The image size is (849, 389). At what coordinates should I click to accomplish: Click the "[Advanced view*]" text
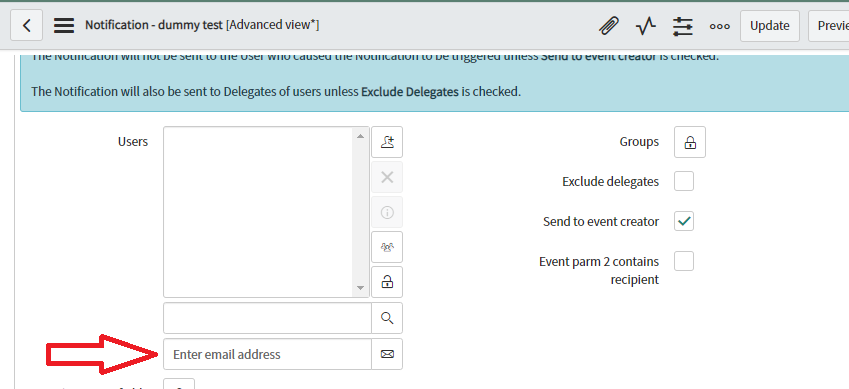pyautogui.click(x=272, y=25)
